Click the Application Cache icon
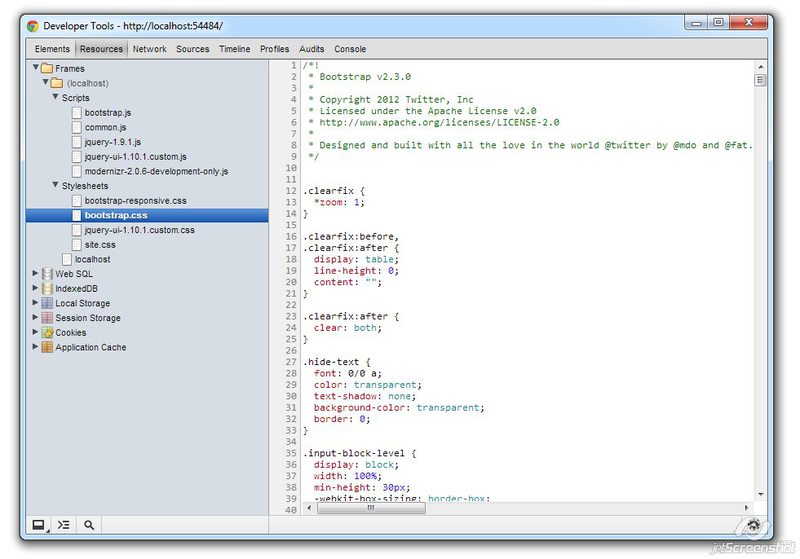The width and height of the screenshot is (800, 559). click(47, 347)
